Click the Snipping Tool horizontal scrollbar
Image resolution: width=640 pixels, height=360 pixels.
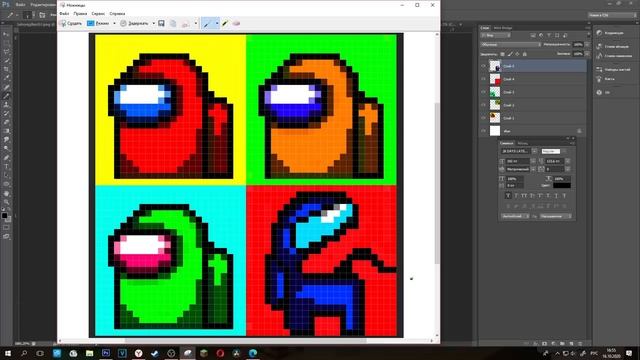point(246,340)
